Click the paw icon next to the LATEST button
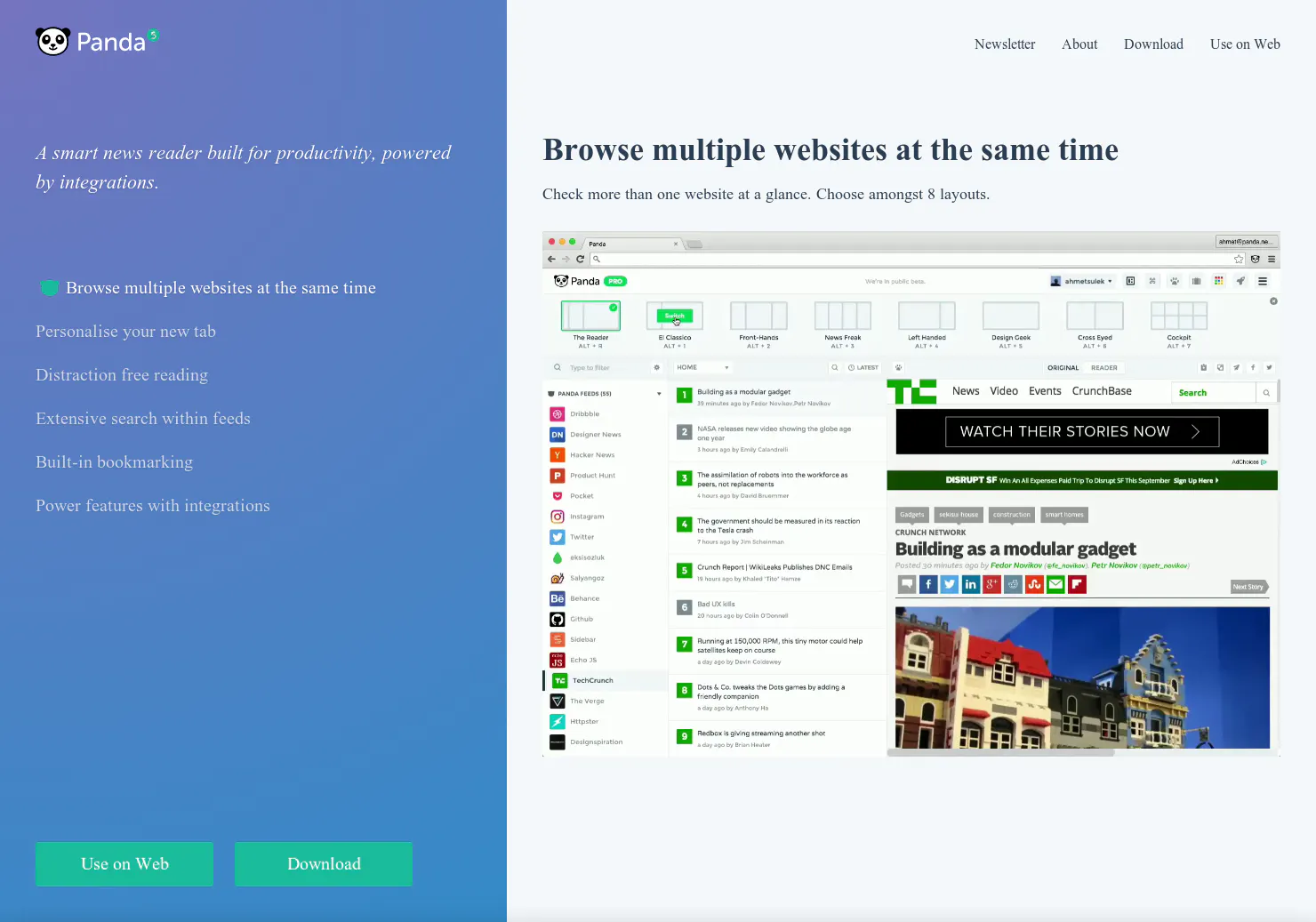Viewport: 1316px width, 922px height. [898, 367]
